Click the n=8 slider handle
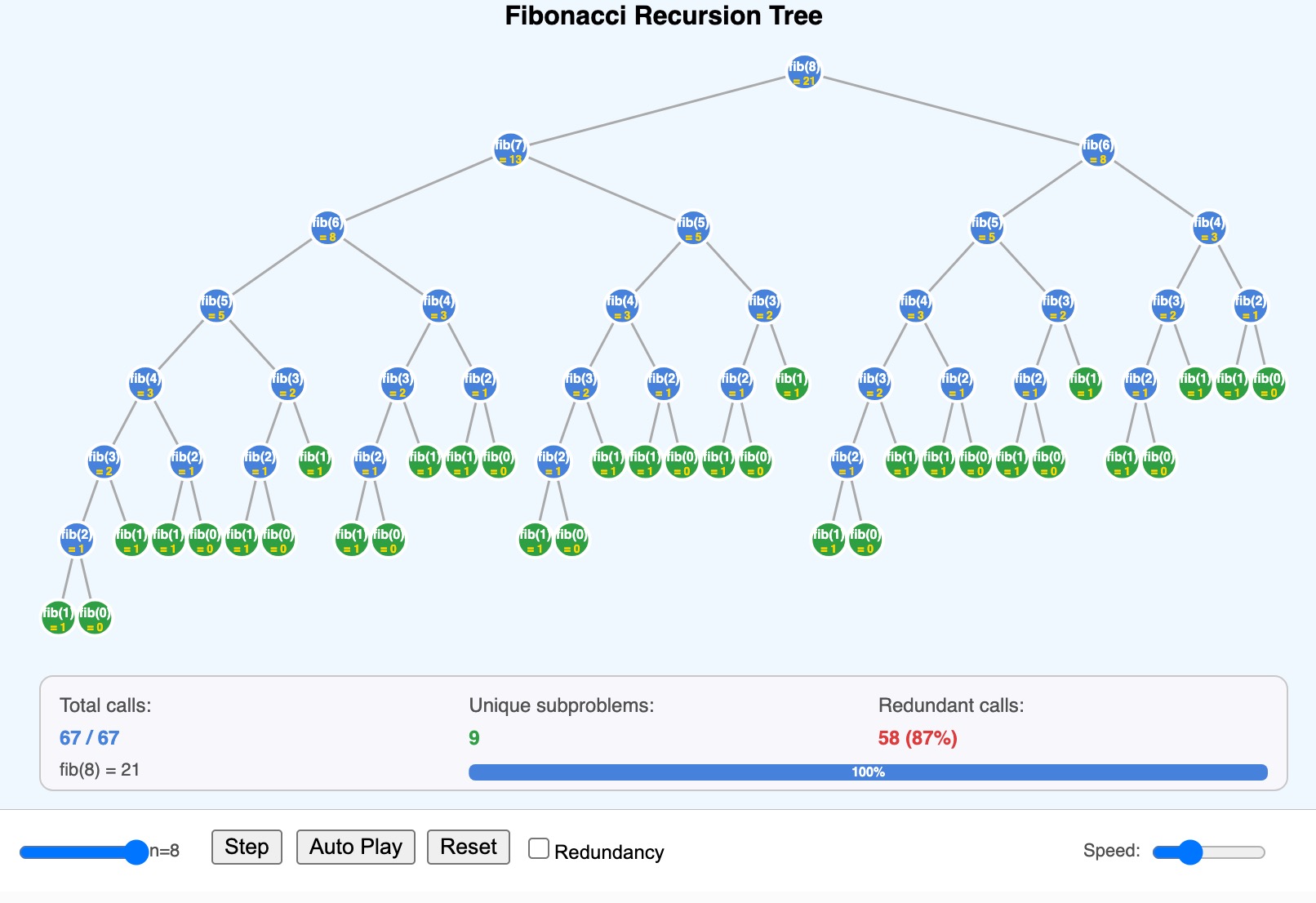The width and height of the screenshot is (1316, 903). pyautogui.click(x=136, y=852)
